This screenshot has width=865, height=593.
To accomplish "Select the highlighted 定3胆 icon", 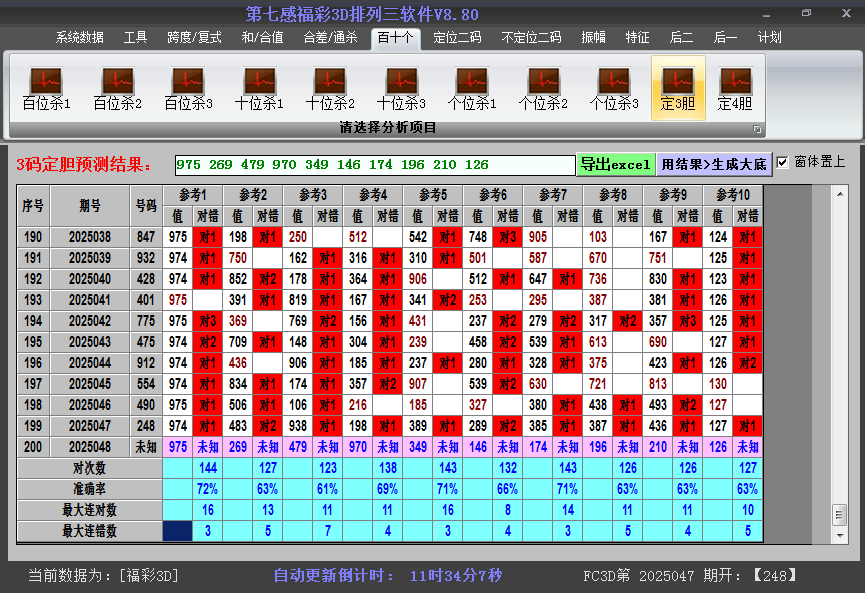I will pyautogui.click(x=678, y=88).
